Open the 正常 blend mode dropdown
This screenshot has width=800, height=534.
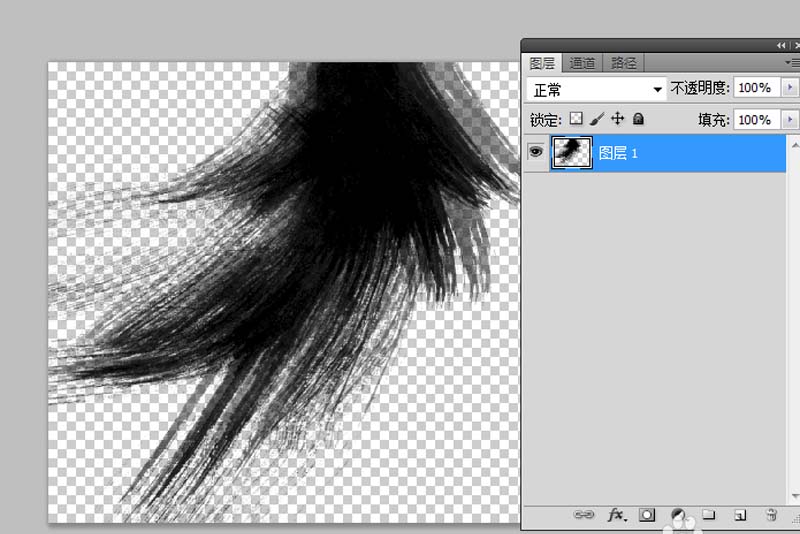[597, 89]
